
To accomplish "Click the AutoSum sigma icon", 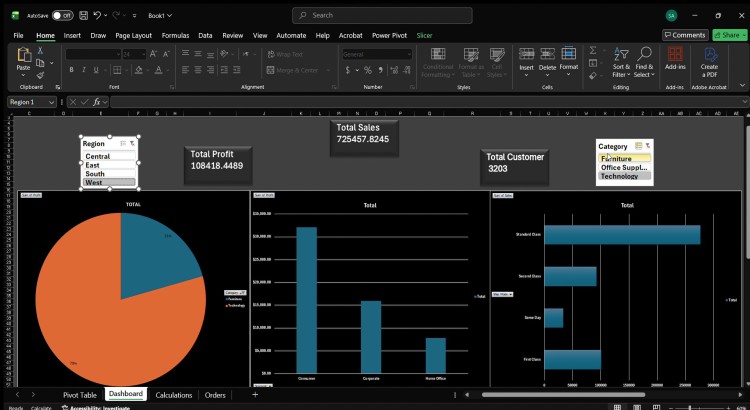I will 593,50.
